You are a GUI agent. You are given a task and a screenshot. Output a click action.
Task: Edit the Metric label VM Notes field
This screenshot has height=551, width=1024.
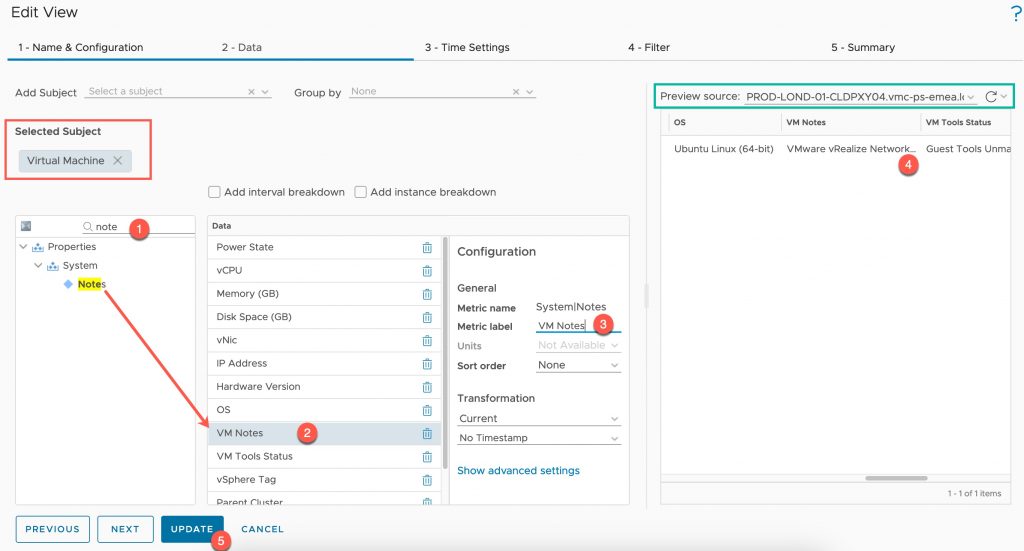(x=578, y=325)
